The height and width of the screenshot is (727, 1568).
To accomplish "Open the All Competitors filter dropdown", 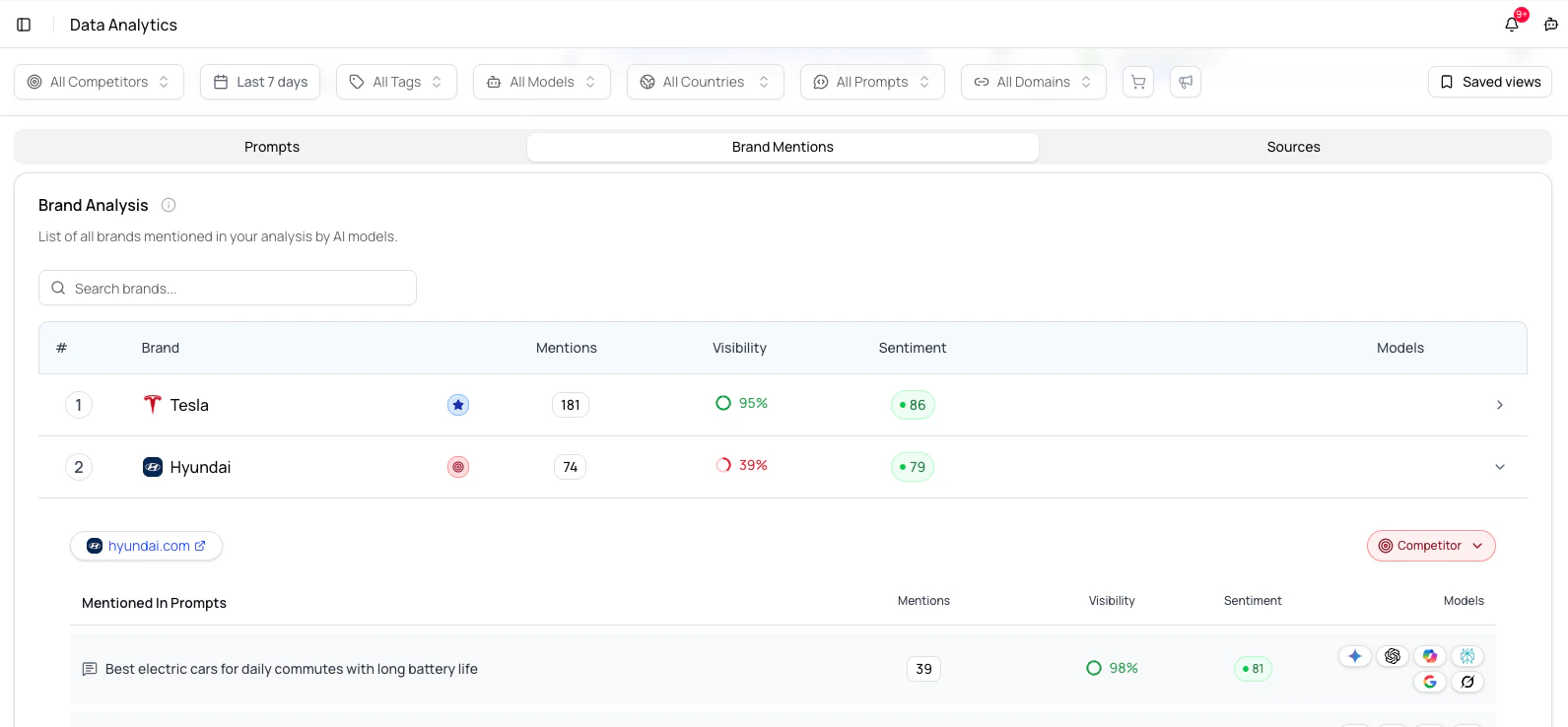I will click(99, 82).
